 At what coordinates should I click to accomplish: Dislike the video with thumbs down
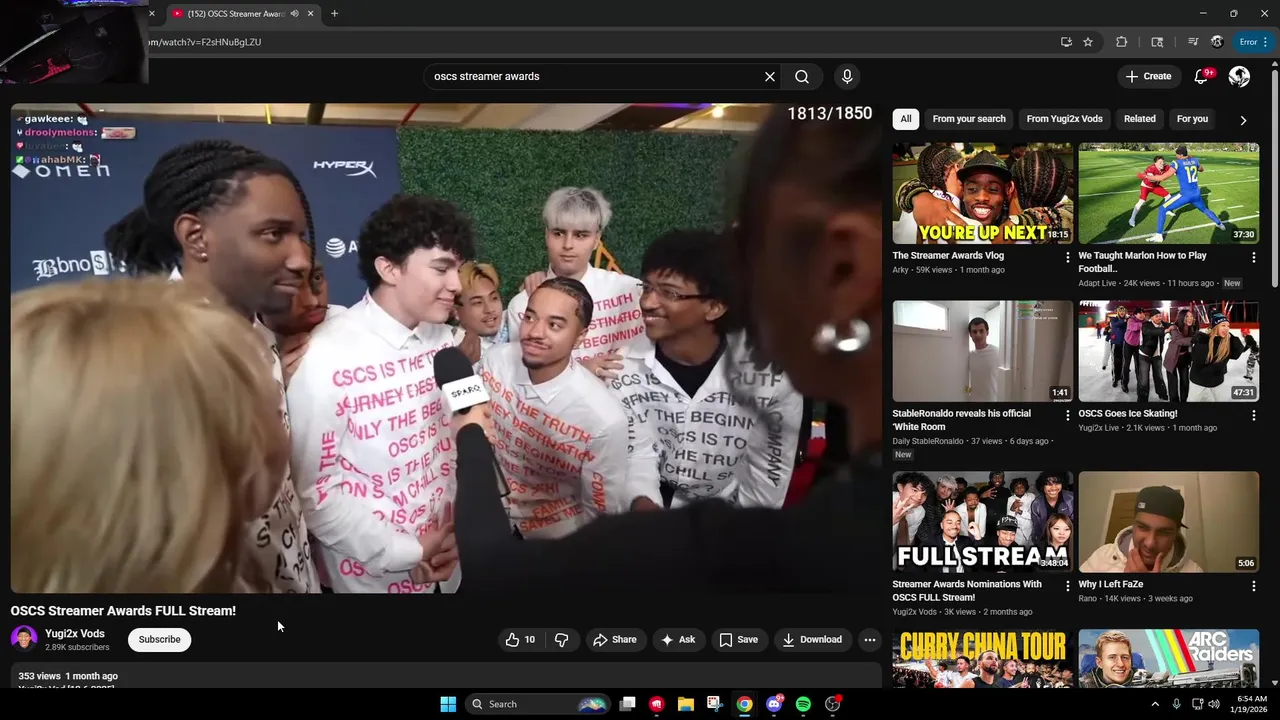[x=562, y=640]
